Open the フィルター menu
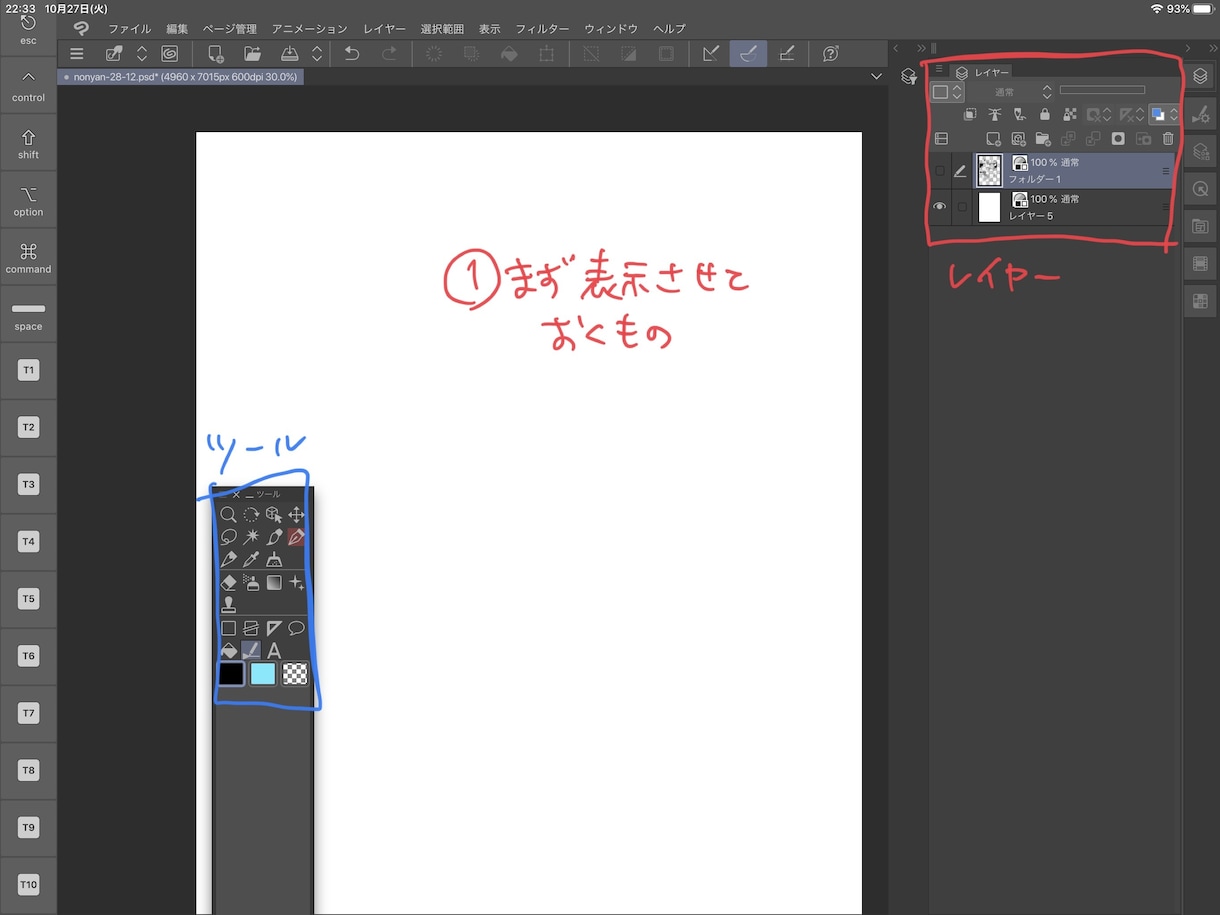 (x=542, y=29)
